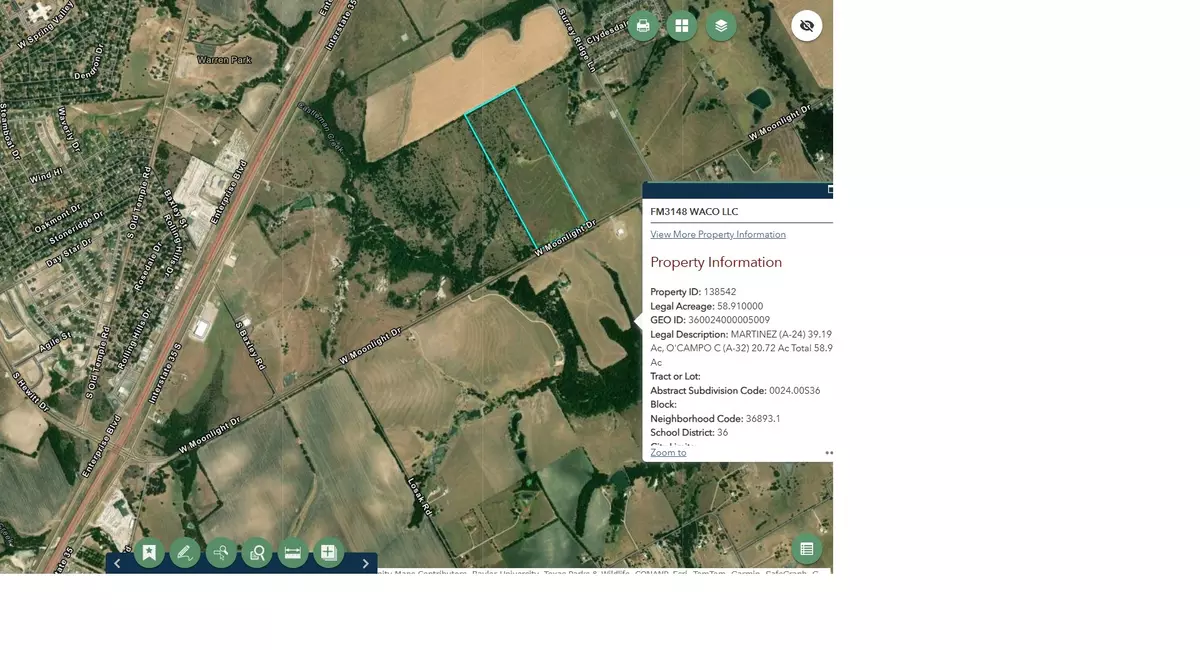Open the basemap gallery grid icon
This screenshot has height=650, width=1200.
coord(682,26)
